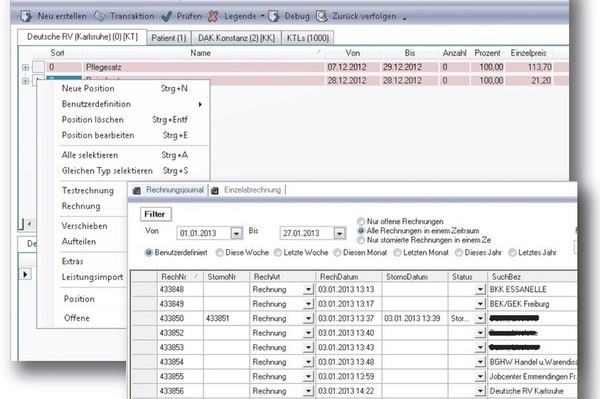The width and height of the screenshot is (600, 399).
Task: Choose Gleichen Typ selektieren entry
Action: (124, 171)
